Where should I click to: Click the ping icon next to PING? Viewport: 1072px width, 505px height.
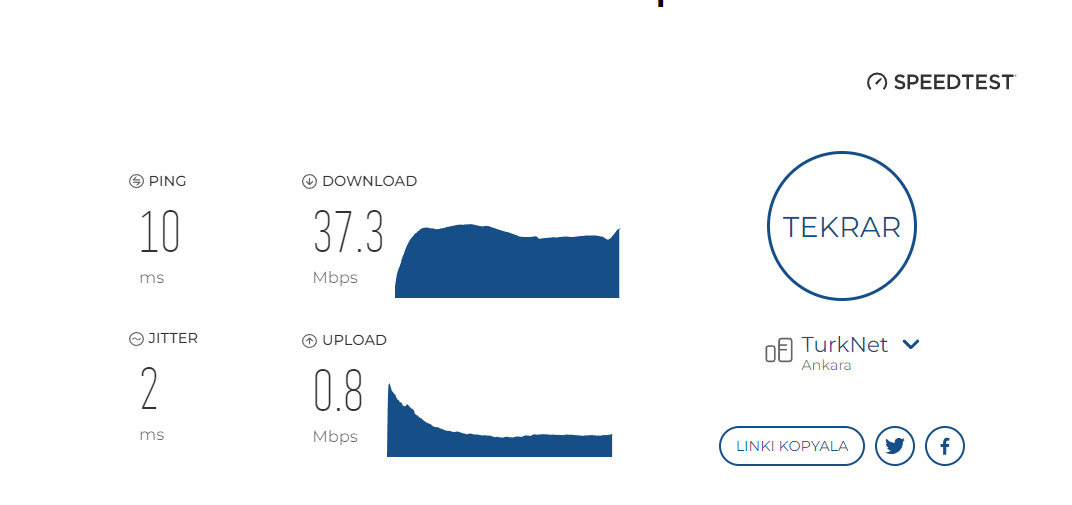point(136,181)
